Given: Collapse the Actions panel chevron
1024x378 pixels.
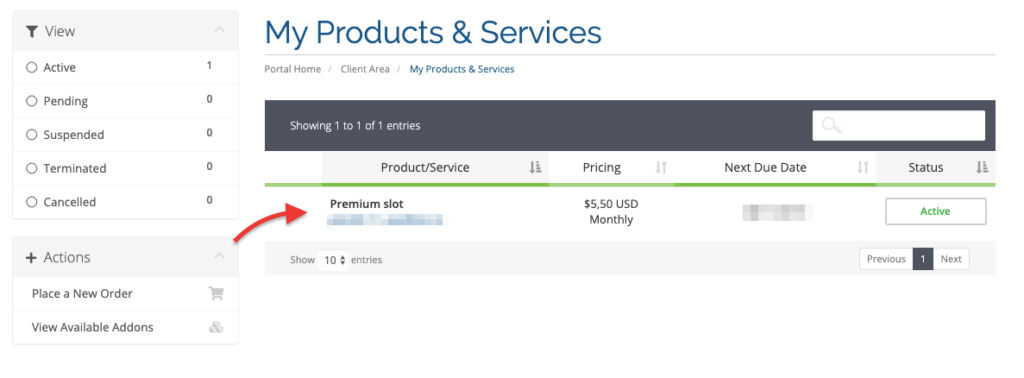Looking at the screenshot, I should point(219,256).
